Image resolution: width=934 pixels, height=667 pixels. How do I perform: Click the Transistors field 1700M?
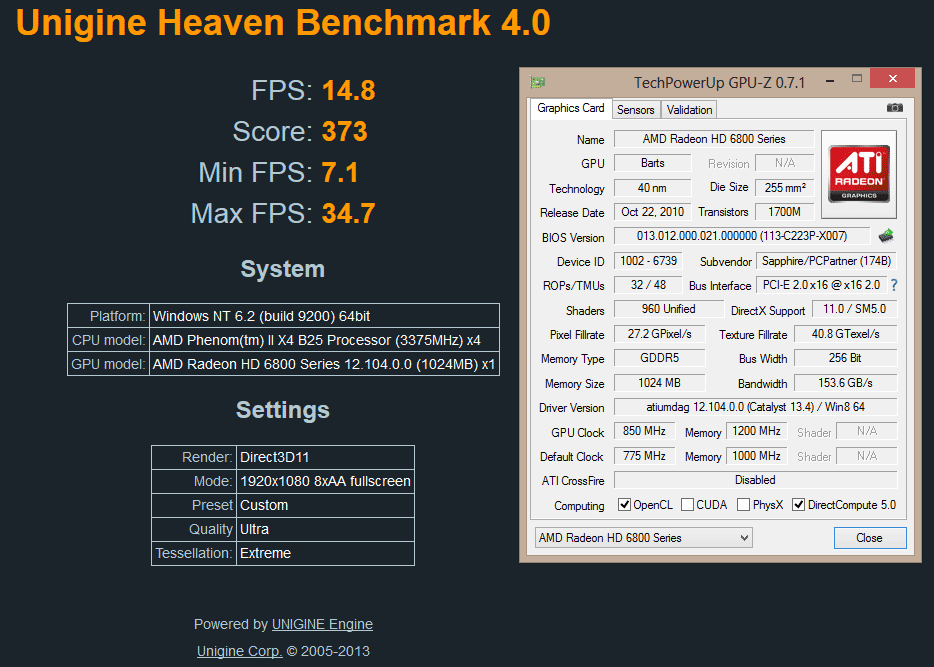[784, 211]
